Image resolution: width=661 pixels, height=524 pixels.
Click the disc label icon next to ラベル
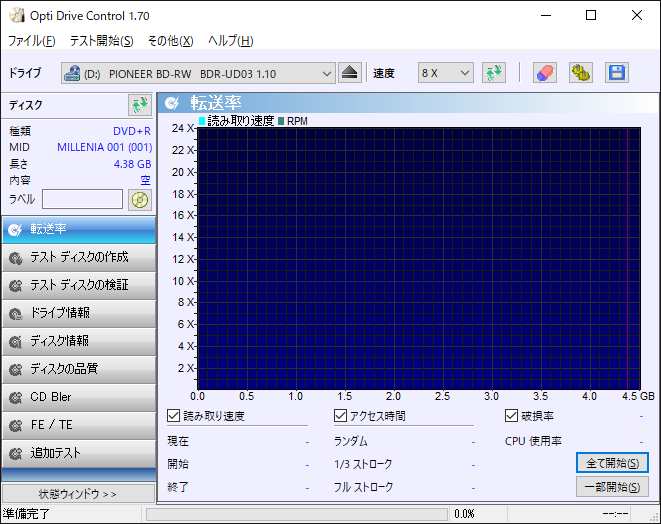pyautogui.click(x=140, y=199)
